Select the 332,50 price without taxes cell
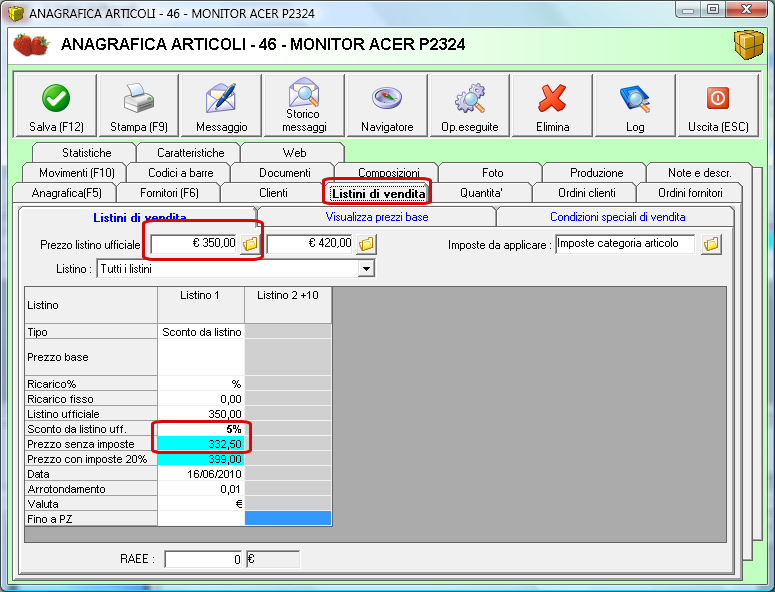The width and height of the screenshot is (775, 592). [201, 444]
